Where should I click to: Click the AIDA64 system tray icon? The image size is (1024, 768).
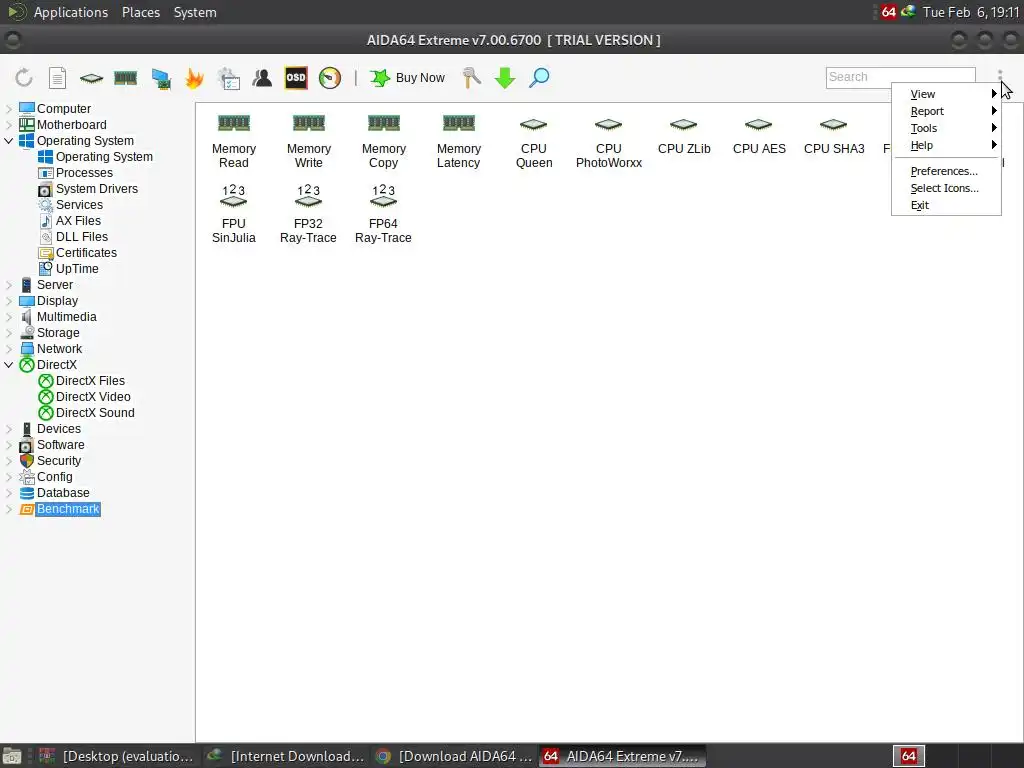coord(888,12)
